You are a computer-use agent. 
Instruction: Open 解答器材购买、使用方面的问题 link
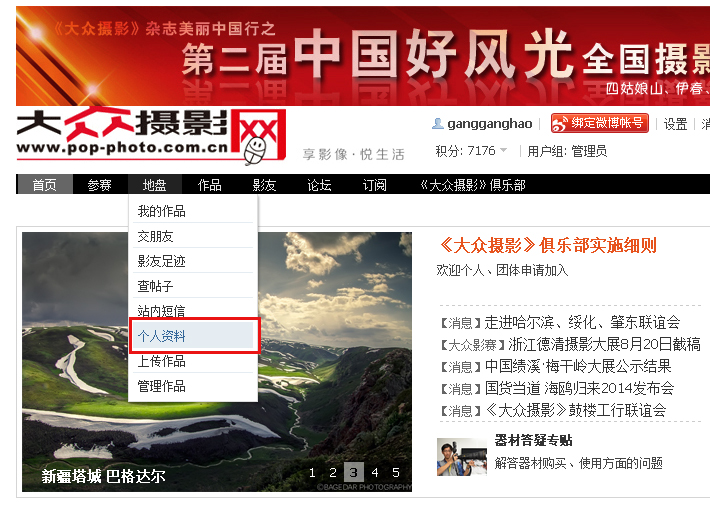579,463
